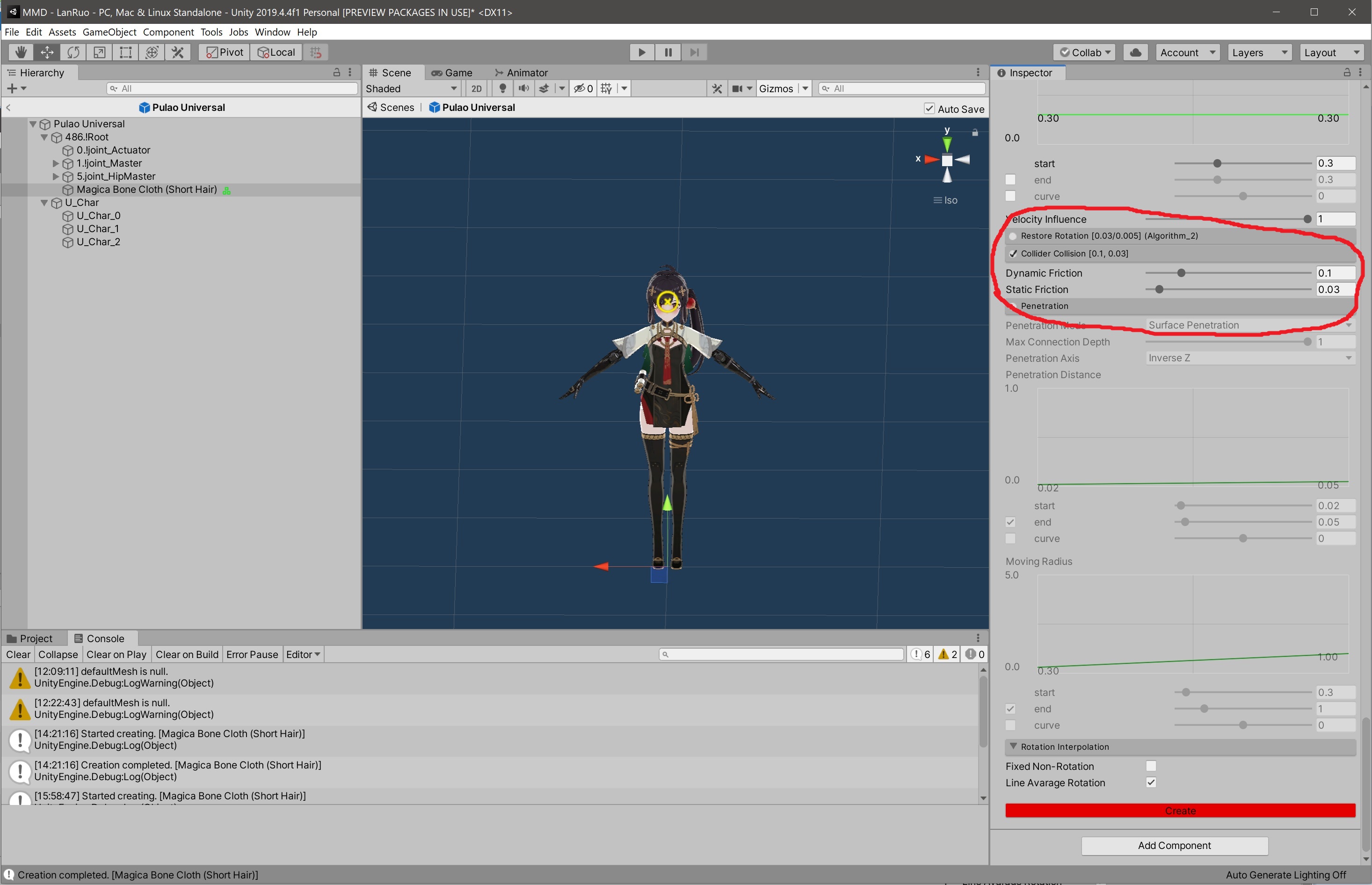Open the Layers dropdown
This screenshot has width=1372, height=885.
pyautogui.click(x=1259, y=52)
